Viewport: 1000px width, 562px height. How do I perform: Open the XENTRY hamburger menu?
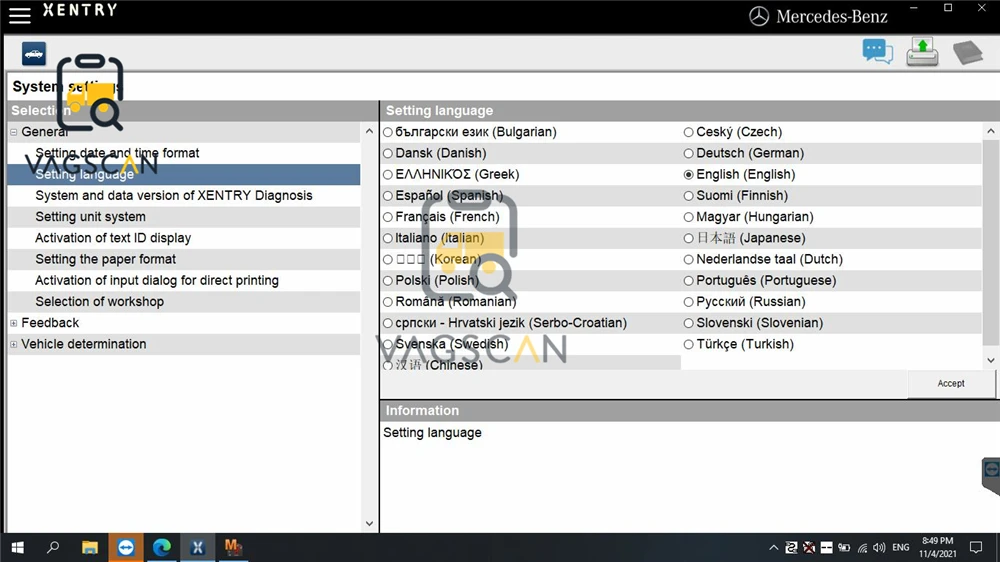20,15
